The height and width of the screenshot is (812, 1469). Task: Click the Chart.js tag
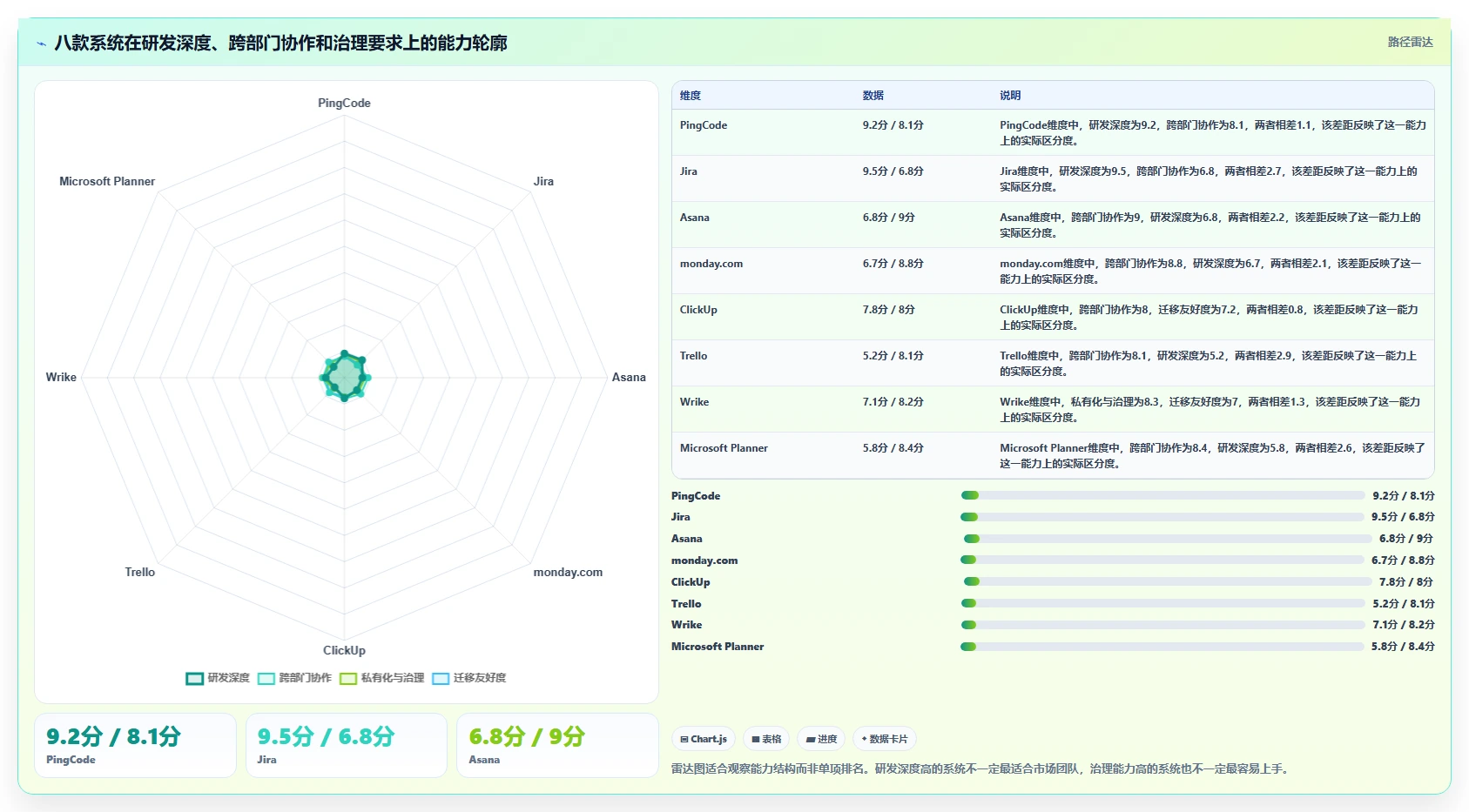[x=704, y=739]
